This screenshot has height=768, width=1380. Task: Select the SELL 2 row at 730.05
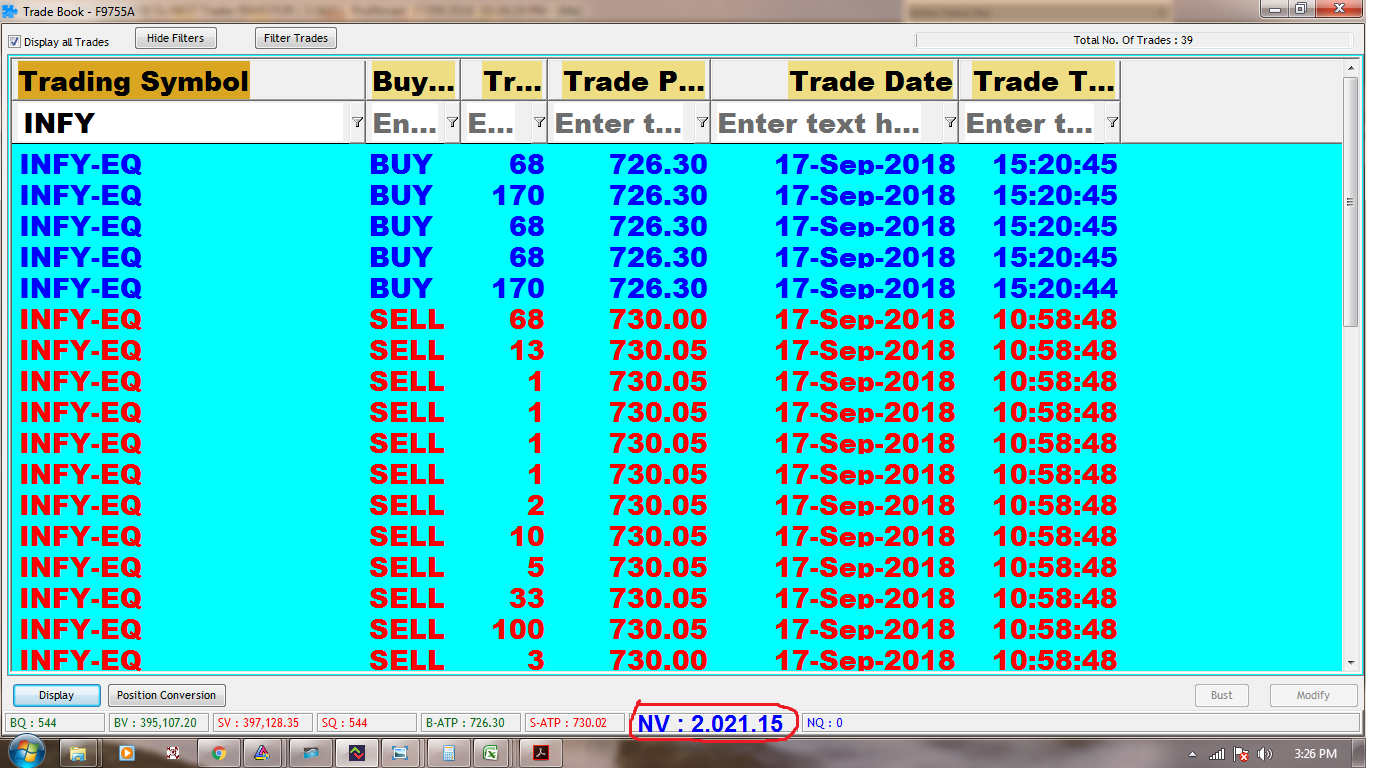[x=676, y=505]
